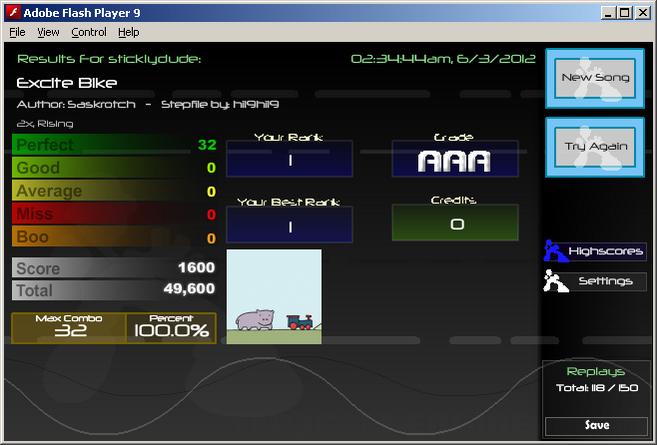Click the Your Best Rank box
This screenshot has height=445, width=657.
[x=290, y=225]
